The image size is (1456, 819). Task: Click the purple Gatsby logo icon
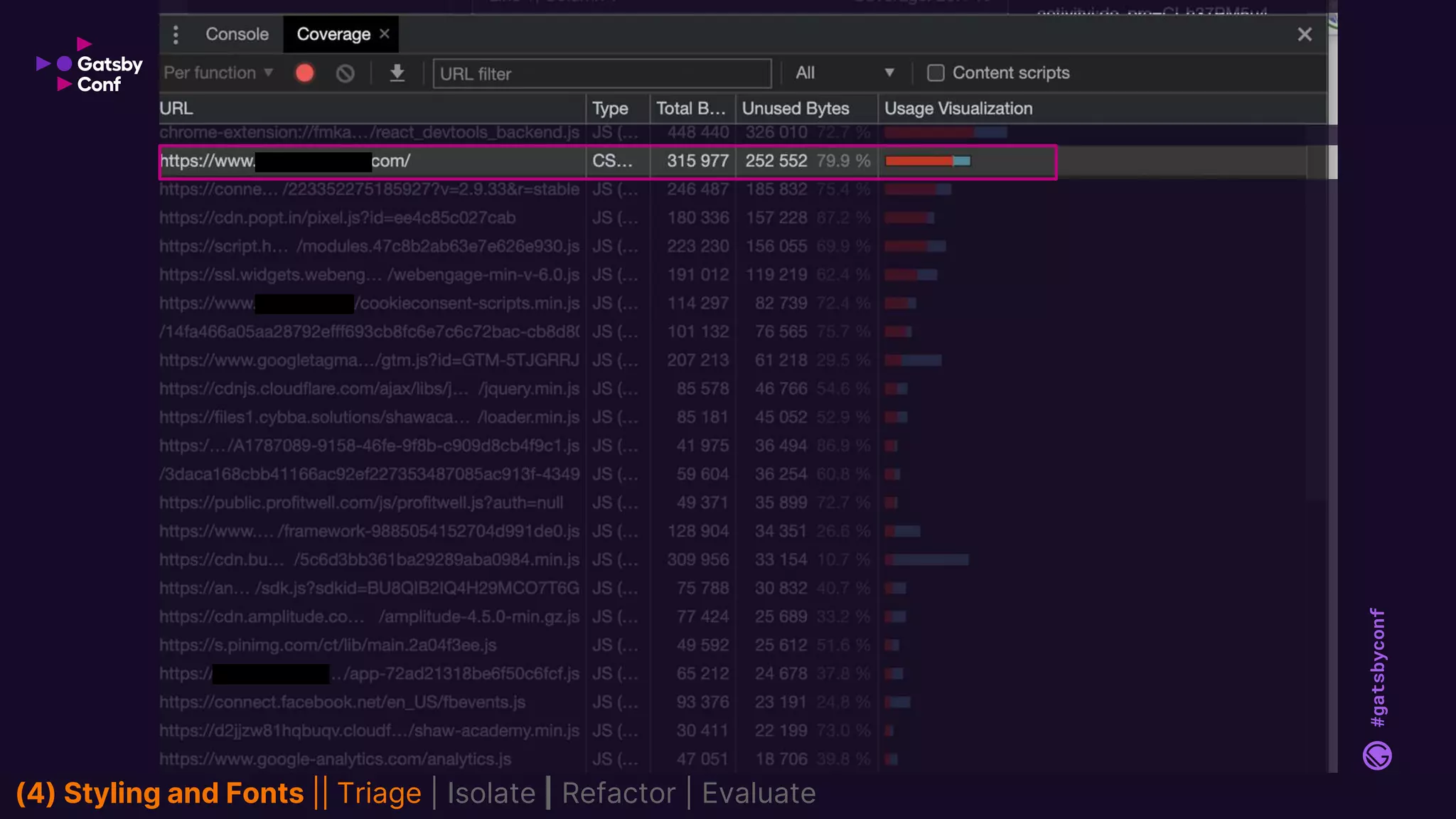[x=1377, y=756]
